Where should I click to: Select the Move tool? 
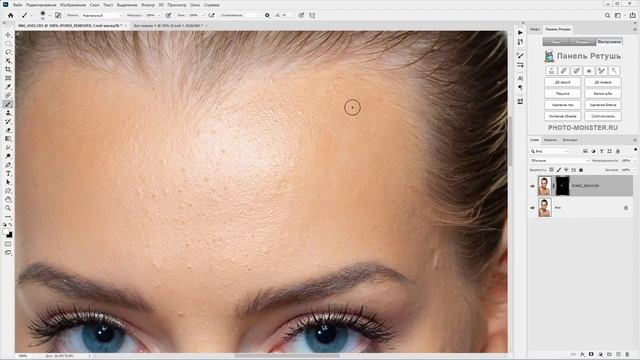tap(8, 35)
